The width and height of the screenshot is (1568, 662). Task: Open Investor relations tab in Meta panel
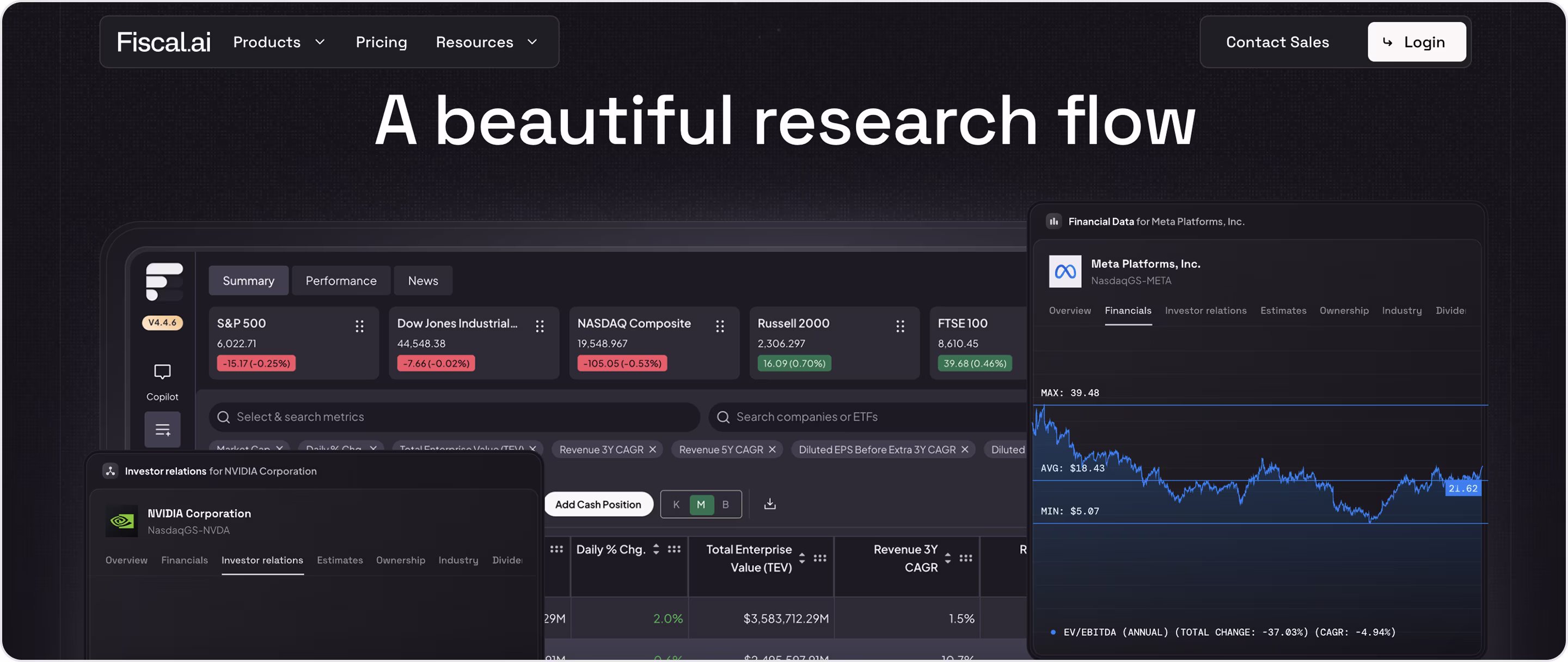pos(1206,311)
